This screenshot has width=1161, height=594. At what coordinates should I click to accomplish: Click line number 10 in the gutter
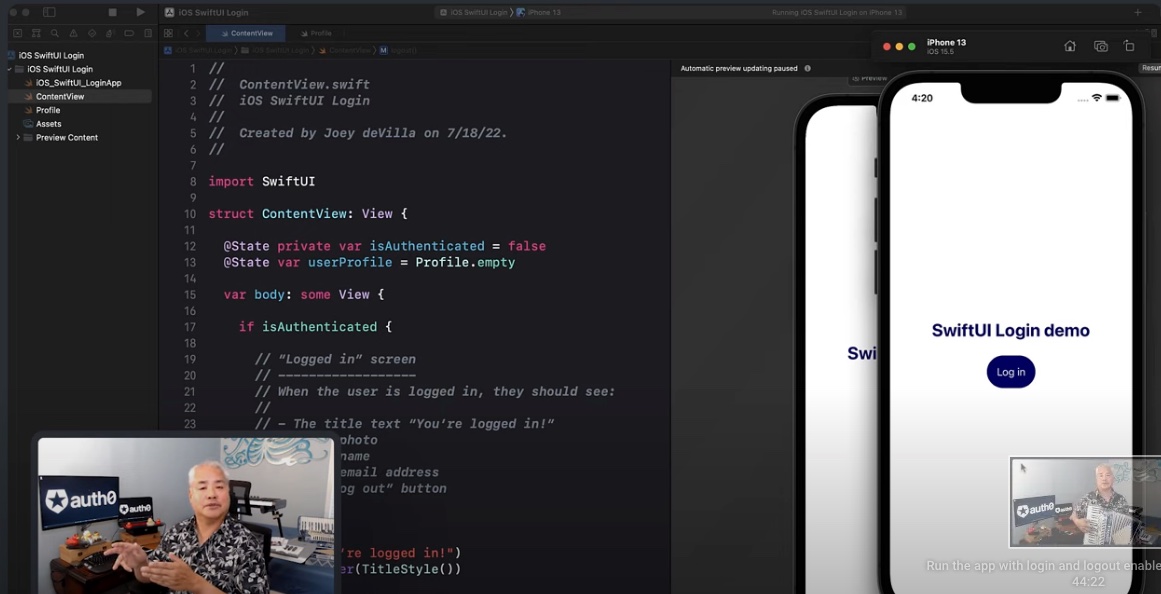tap(190, 214)
